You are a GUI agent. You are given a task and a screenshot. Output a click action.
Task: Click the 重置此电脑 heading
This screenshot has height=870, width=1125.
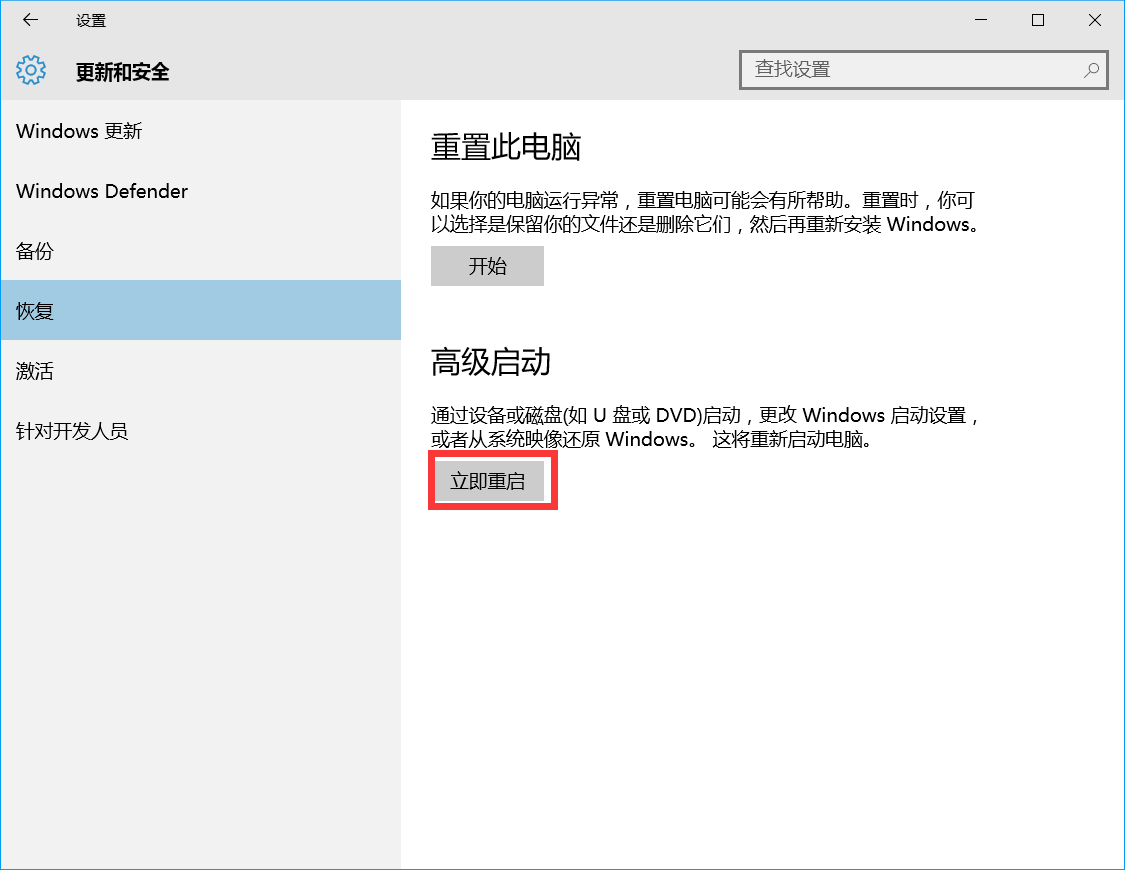pyautogui.click(x=506, y=147)
